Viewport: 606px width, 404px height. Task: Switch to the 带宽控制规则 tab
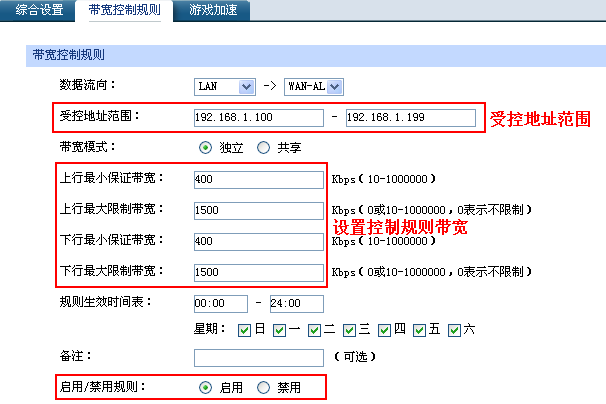tap(124, 10)
